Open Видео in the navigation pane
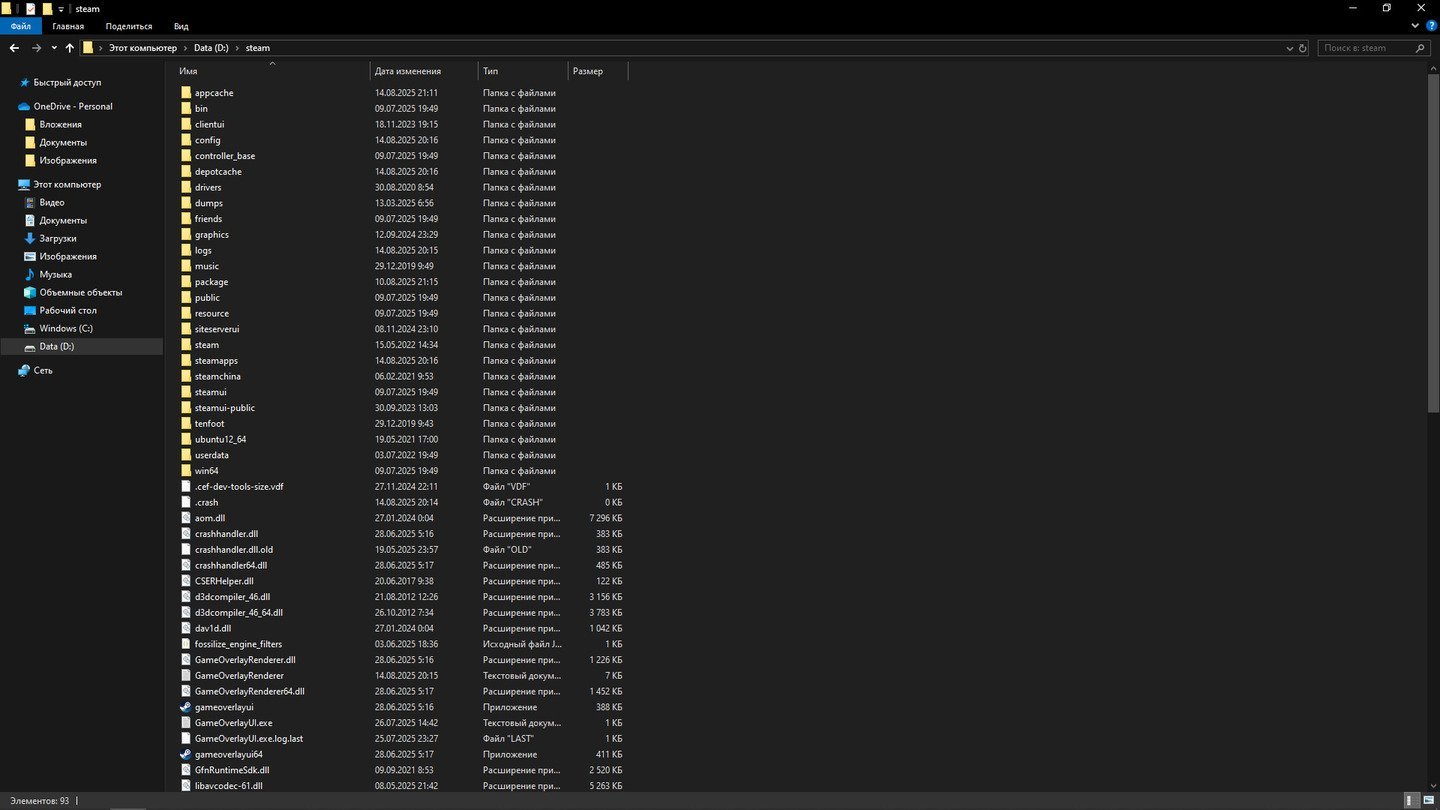Viewport: 1440px width, 810px height. point(52,202)
